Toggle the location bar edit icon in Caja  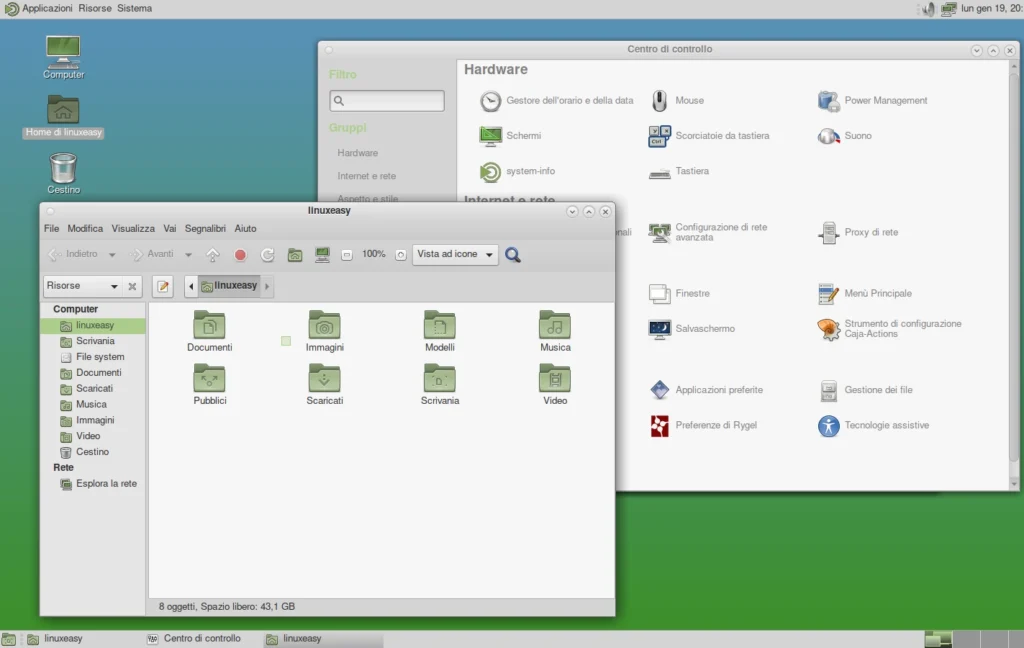[163, 286]
